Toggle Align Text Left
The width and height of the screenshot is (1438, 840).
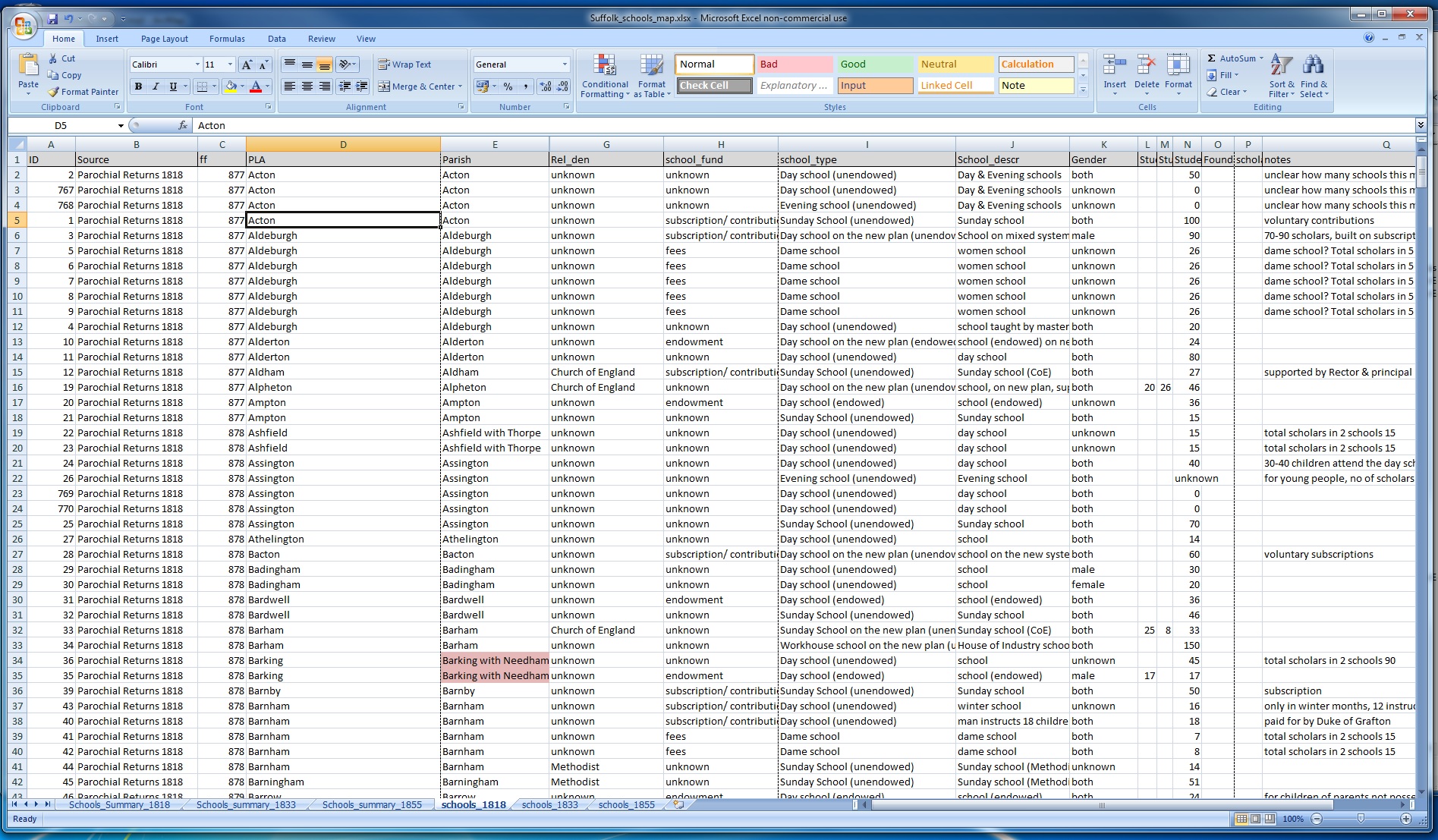(289, 87)
